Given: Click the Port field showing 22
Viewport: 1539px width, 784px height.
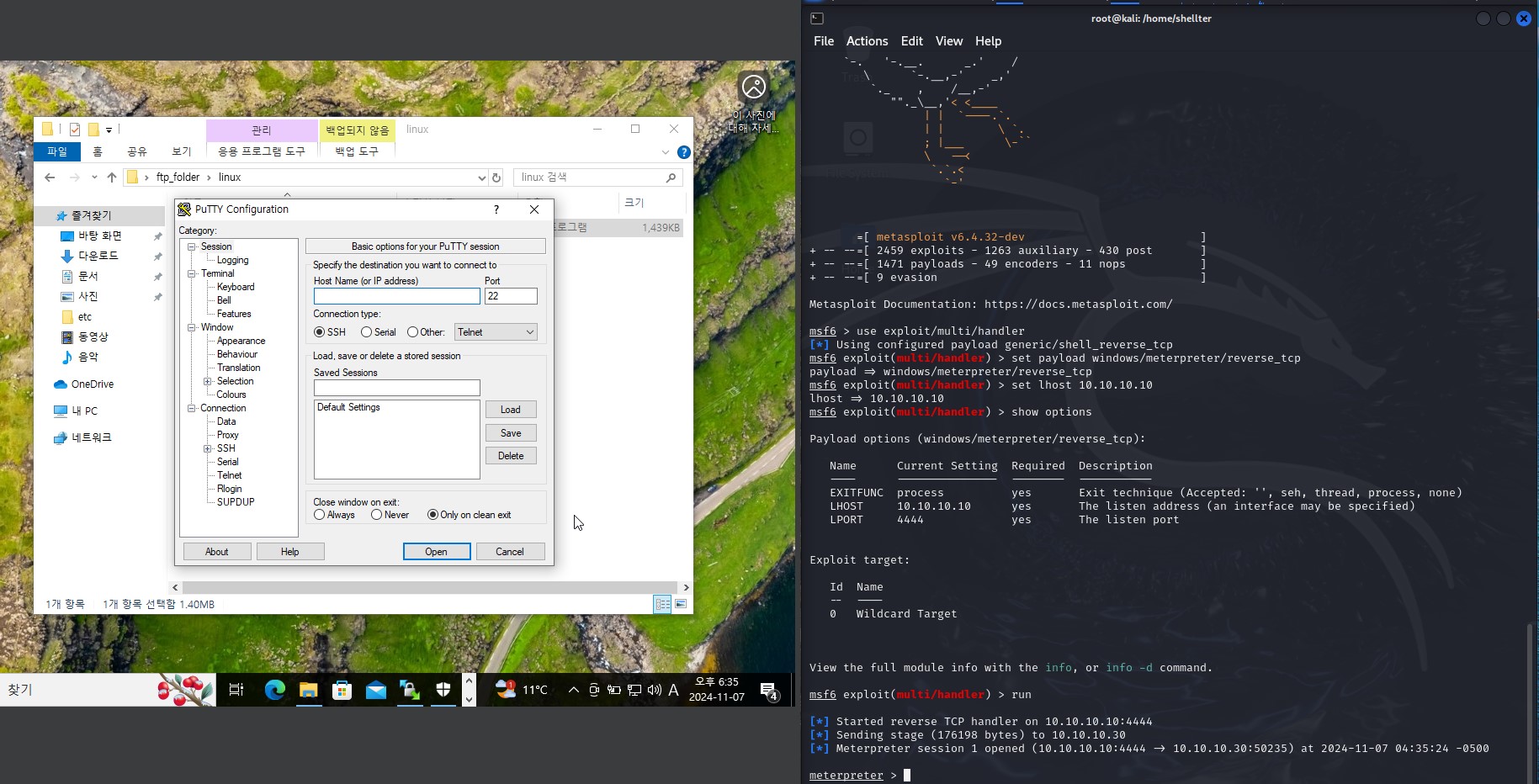Looking at the screenshot, I should 511,296.
